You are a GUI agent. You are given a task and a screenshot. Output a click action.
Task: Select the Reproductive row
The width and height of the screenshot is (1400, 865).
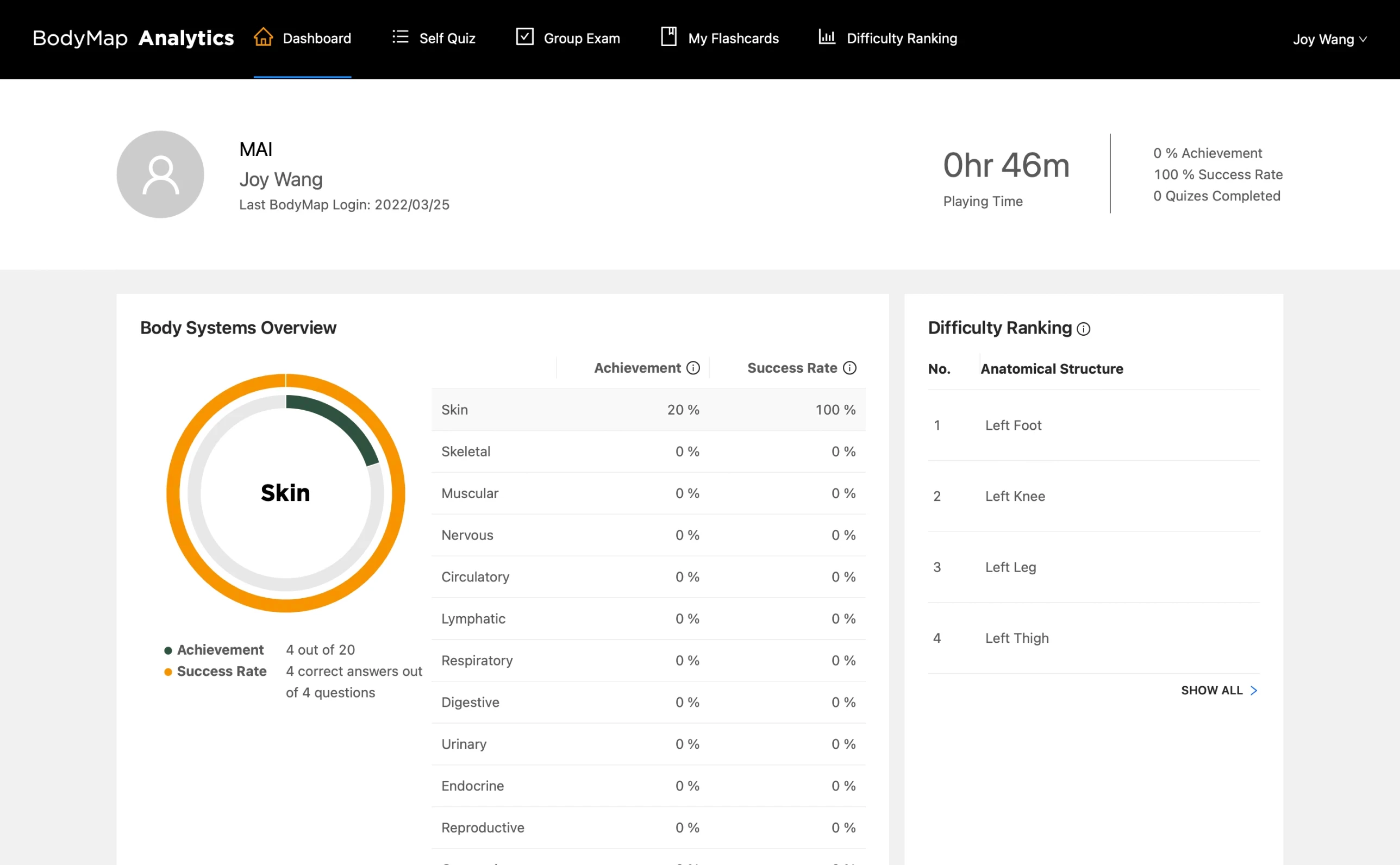(x=648, y=828)
